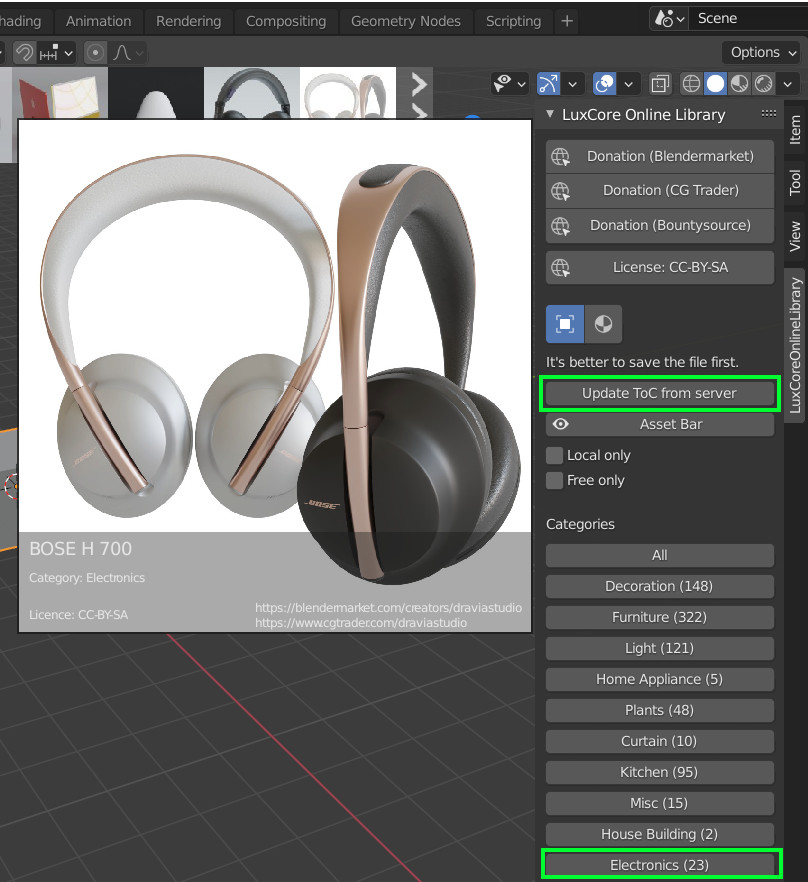Select the Electronics (23) category
Screen dimensions: 808x882
(660, 865)
